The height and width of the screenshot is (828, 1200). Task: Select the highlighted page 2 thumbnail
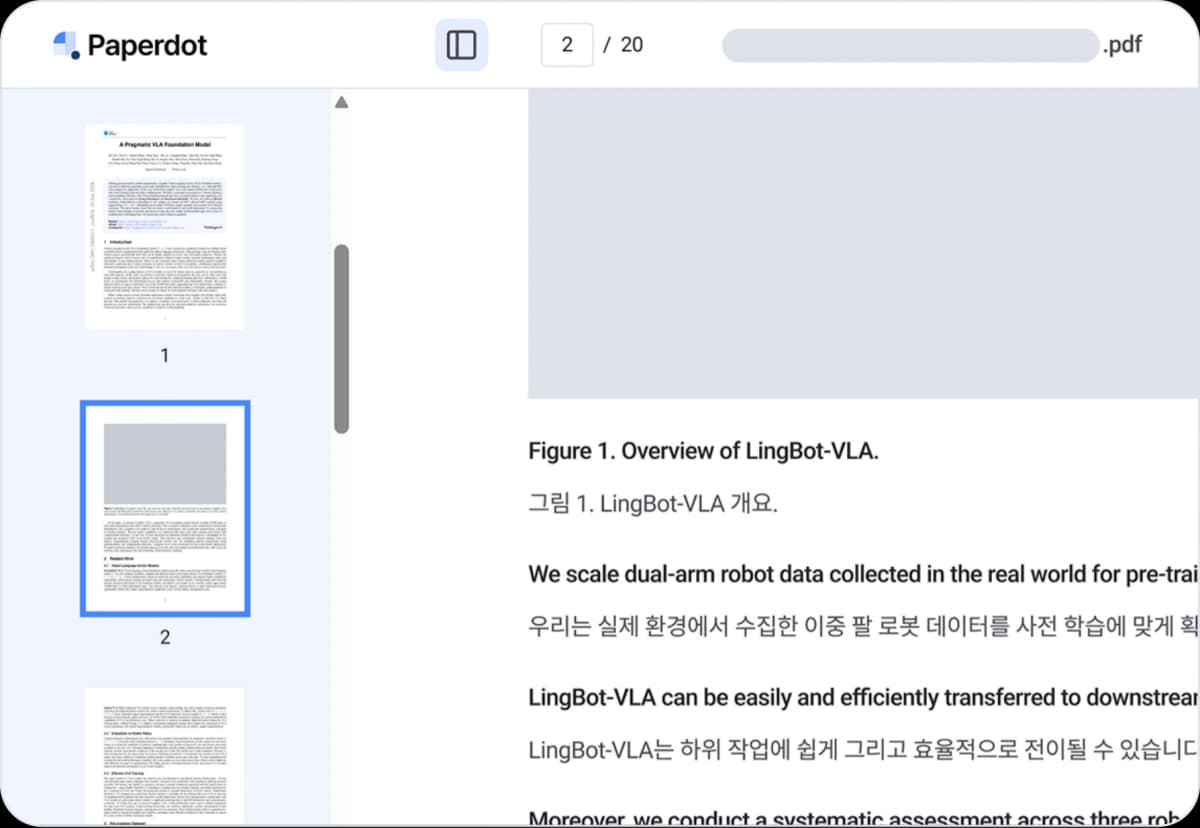coord(165,509)
